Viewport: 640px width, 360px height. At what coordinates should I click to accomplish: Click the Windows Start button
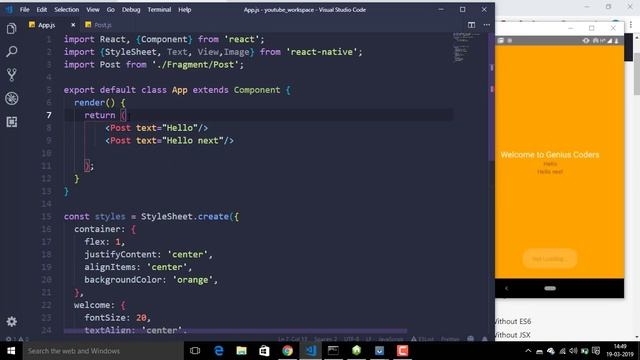(11, 351)
